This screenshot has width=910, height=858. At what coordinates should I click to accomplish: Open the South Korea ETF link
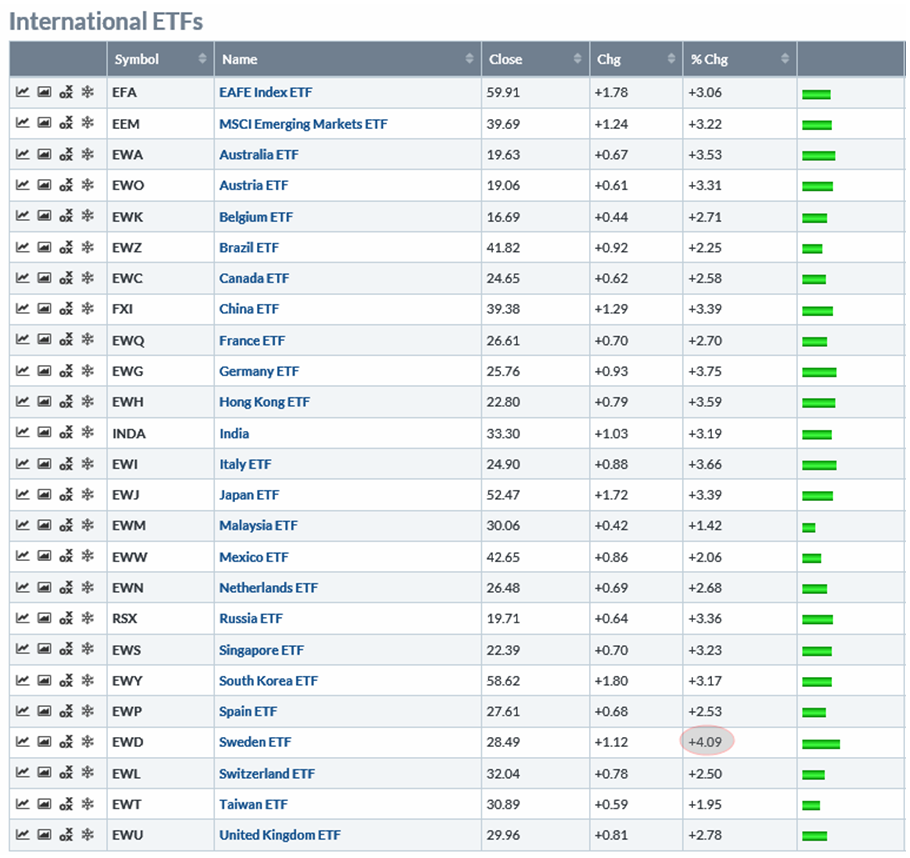tap(268, 681)
